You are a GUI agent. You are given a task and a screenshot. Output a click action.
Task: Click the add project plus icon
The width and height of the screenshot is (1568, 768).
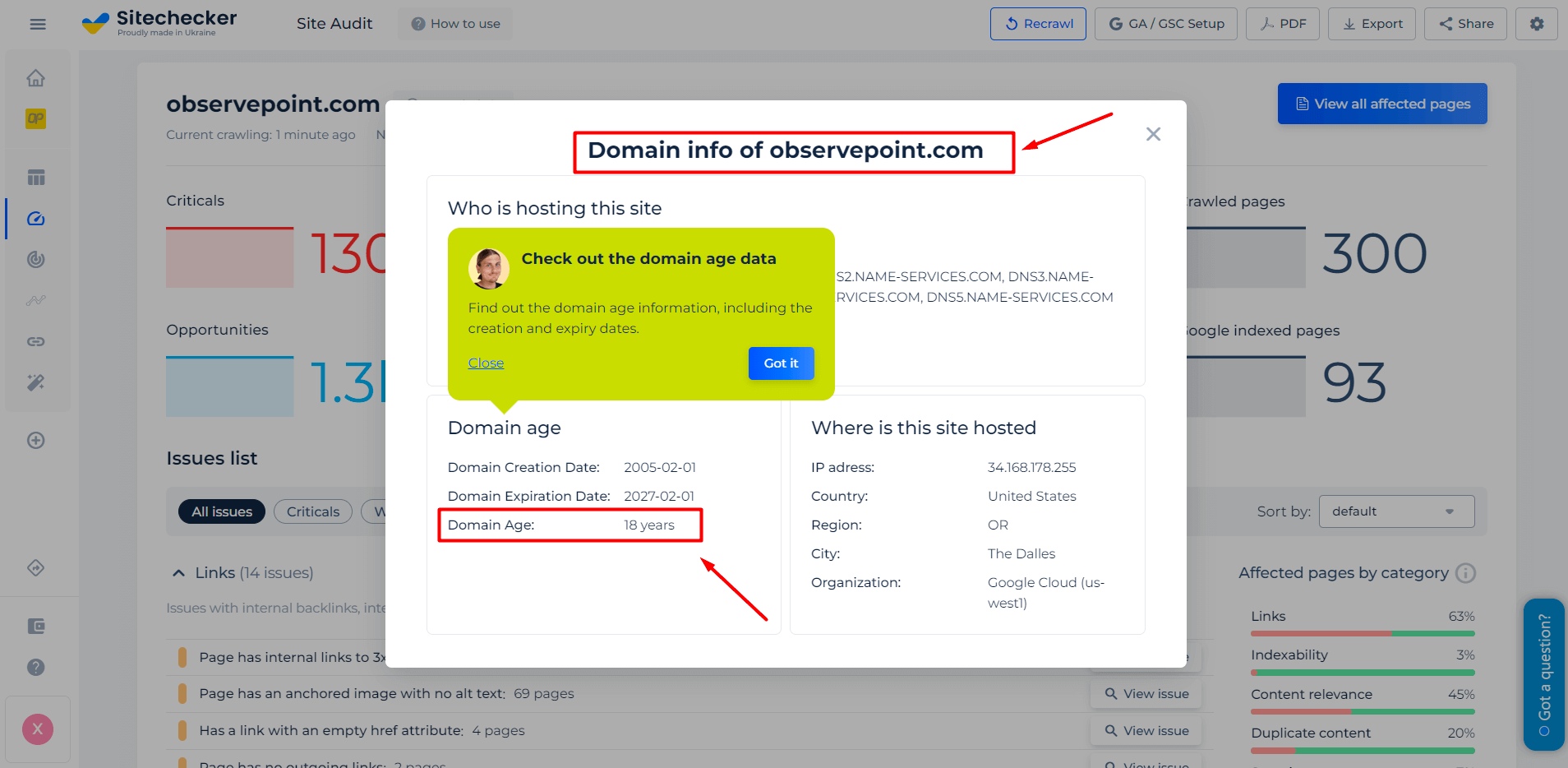[x=35, y=440]
